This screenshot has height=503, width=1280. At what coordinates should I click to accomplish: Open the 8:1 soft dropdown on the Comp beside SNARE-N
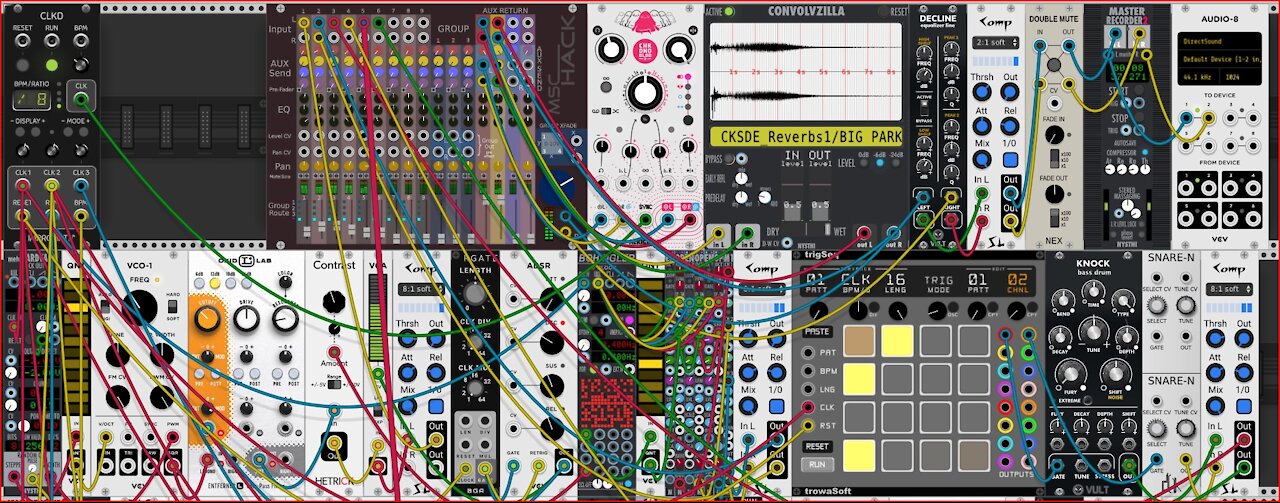pos(1229,289)
